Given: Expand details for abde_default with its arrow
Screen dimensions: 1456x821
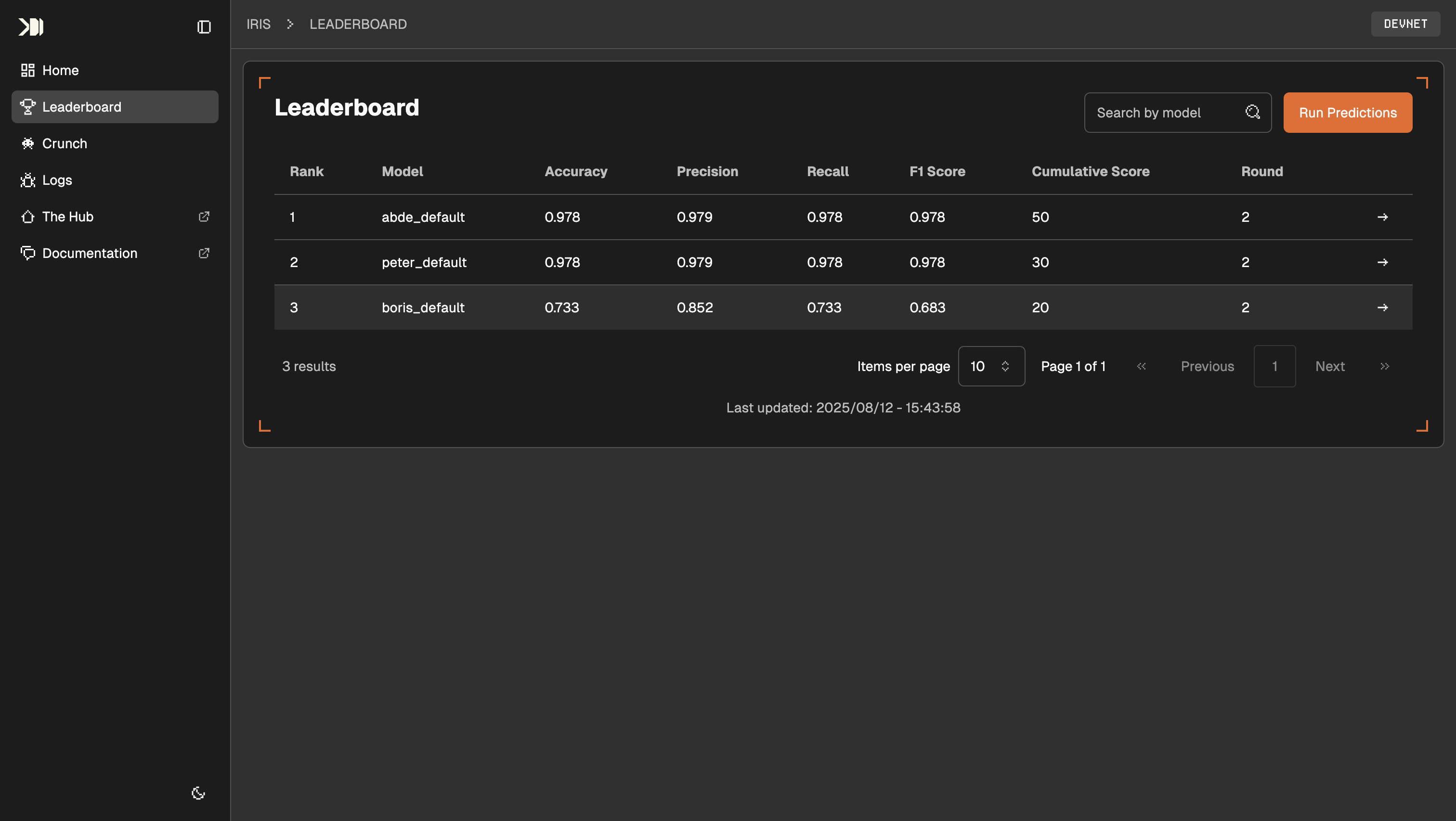Looking at the screenshot, I should pyautogui.click(x=1383, y=217).
